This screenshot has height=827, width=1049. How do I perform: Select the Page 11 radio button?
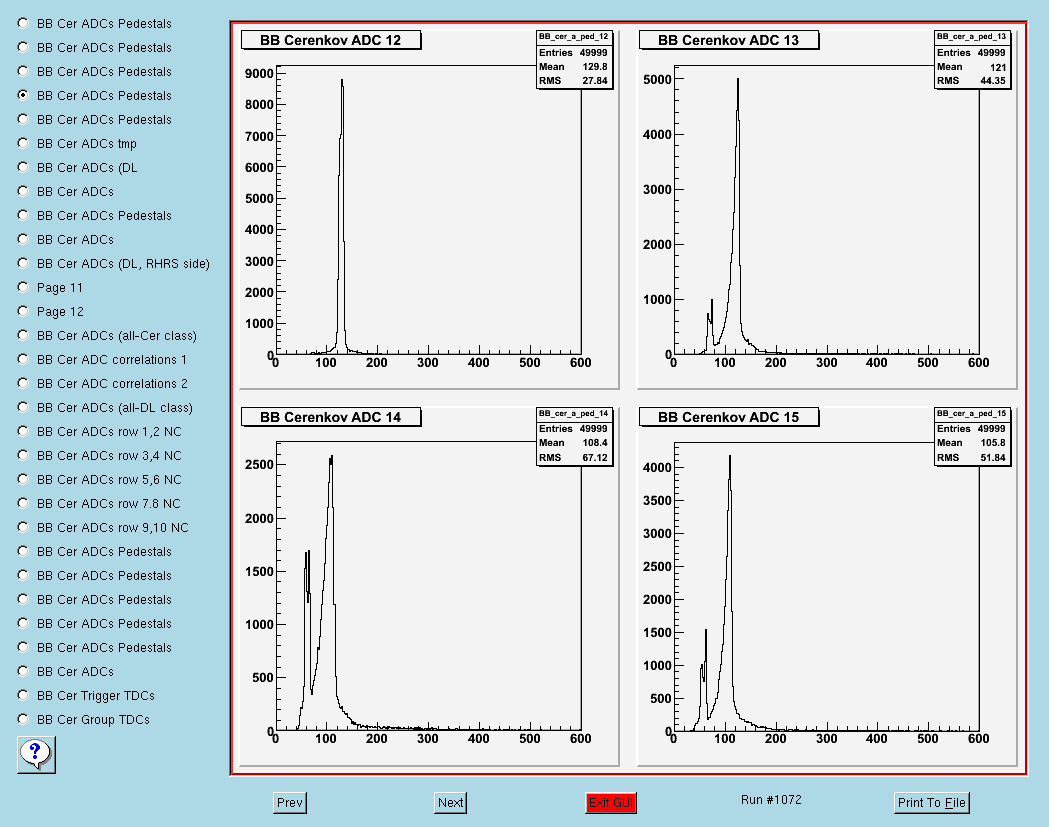coord(23,287)
